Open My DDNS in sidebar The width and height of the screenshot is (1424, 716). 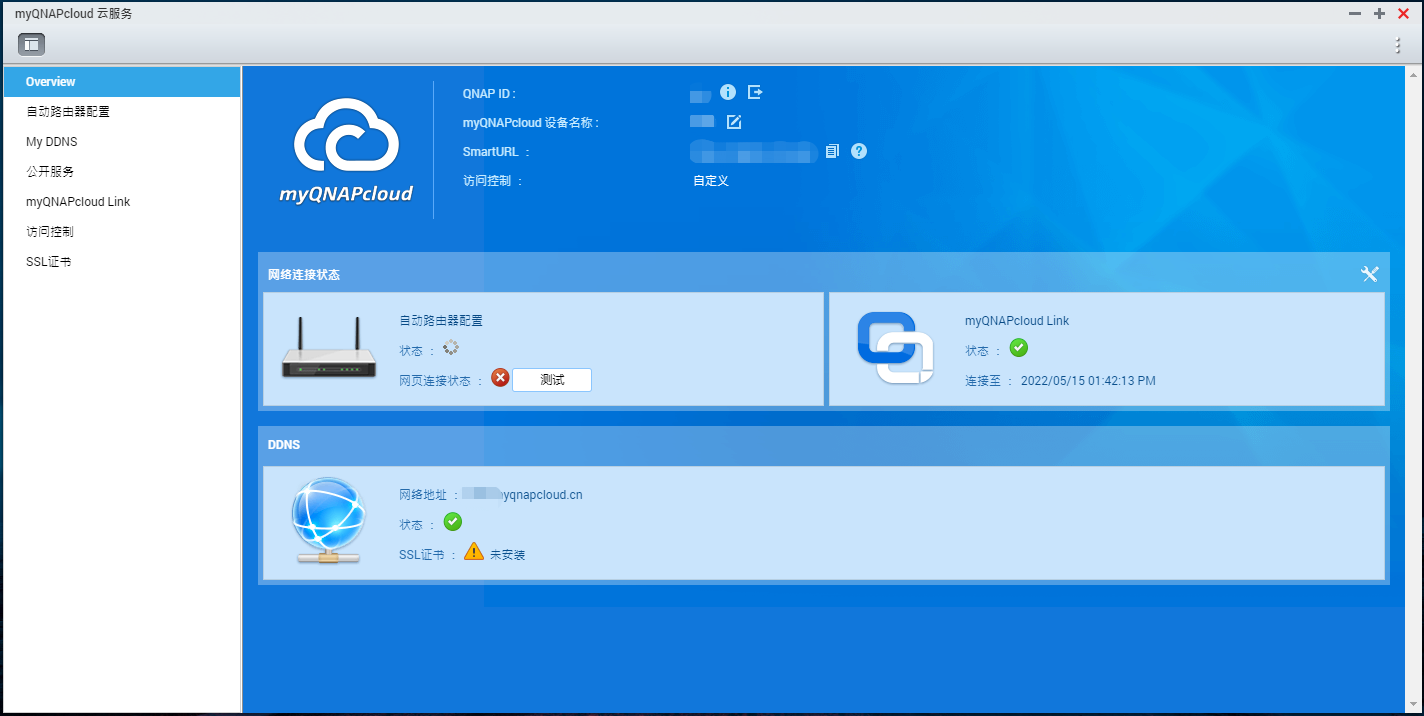(x=121, y=142)
